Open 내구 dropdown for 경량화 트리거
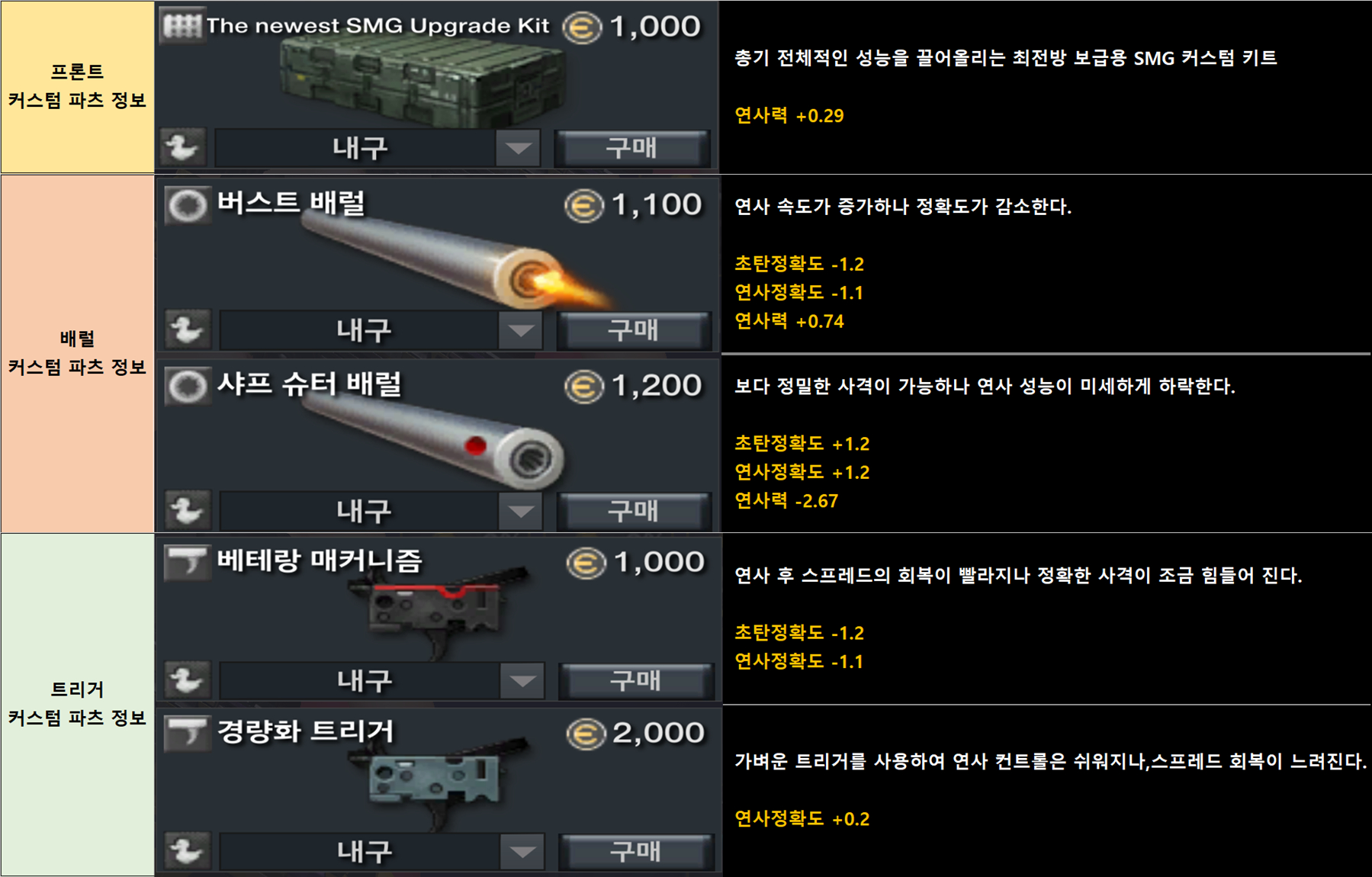1372x877 pixels. 522,852
